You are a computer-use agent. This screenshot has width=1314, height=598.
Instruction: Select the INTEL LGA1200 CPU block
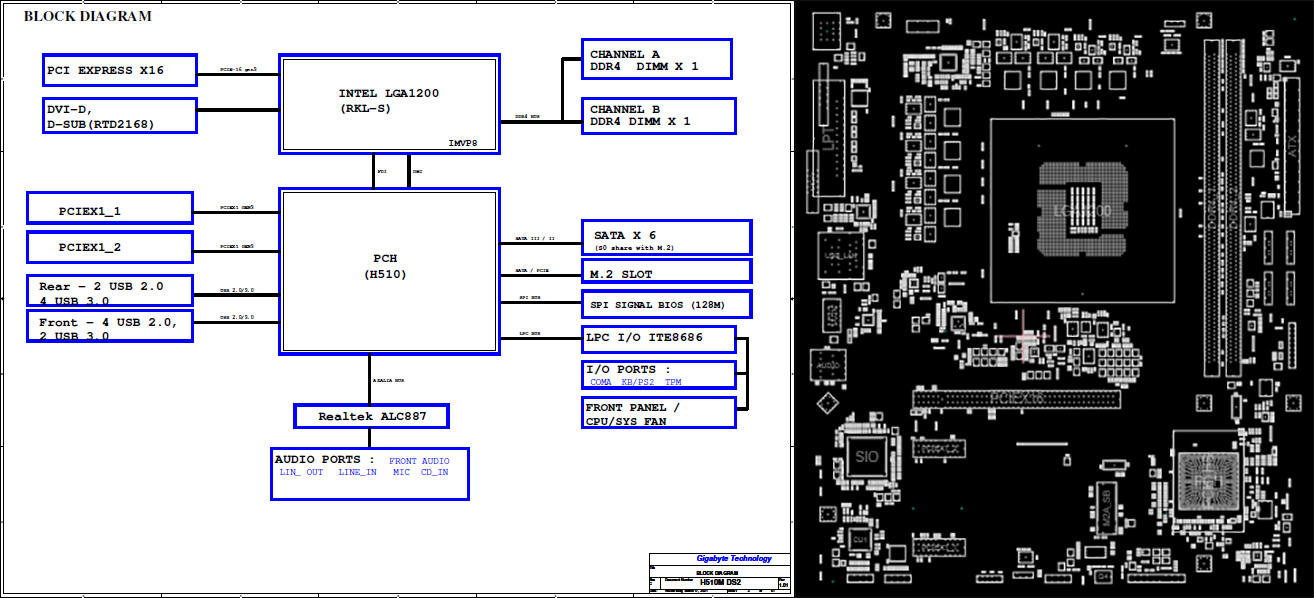coord(389,103)
